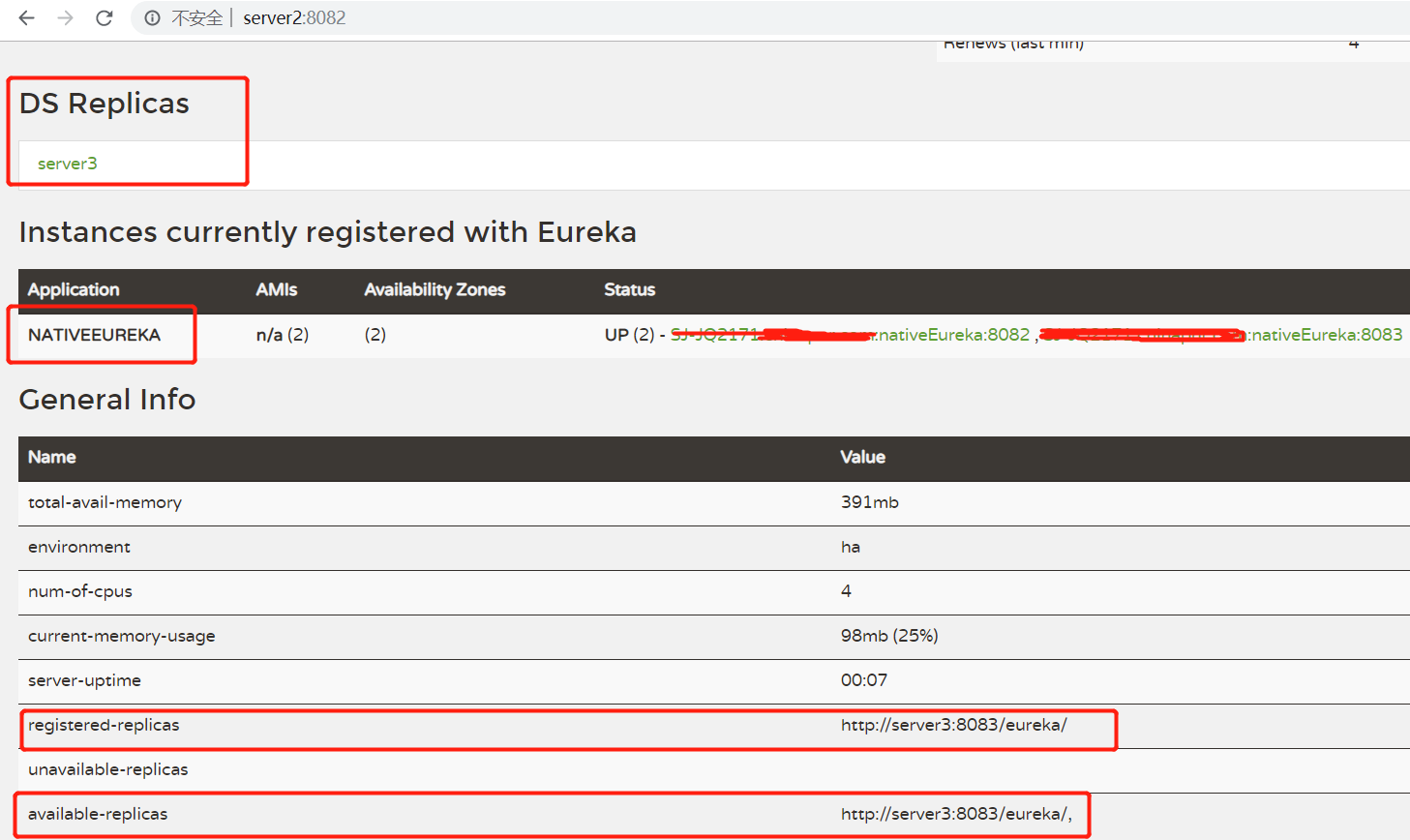Click the Application column header
The width and height of the screenshot is (1410, 840).
point(73,289)
